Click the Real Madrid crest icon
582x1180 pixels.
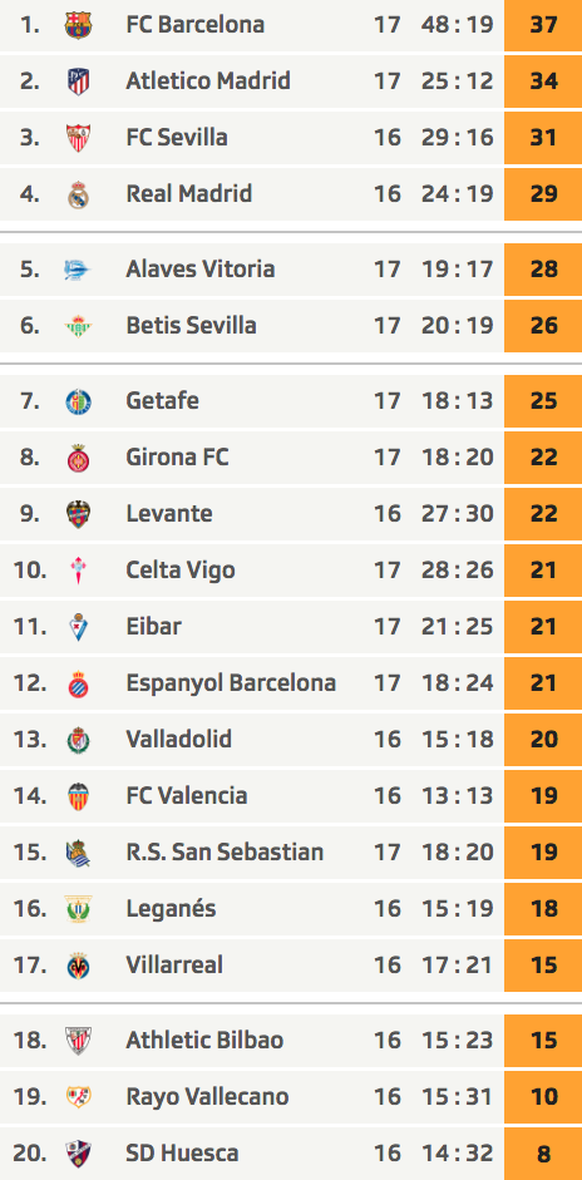pyautogui.click(x=78, y=194)
